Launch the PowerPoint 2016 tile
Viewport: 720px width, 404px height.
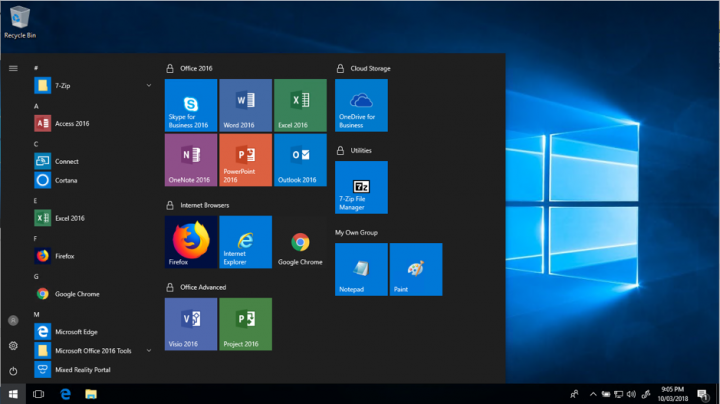(245, 160)
